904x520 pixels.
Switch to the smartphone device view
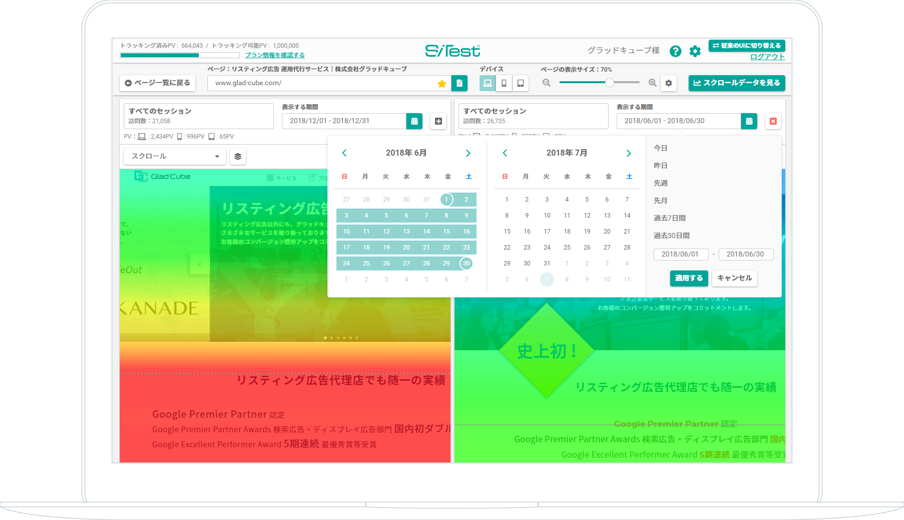pos(504,83)
